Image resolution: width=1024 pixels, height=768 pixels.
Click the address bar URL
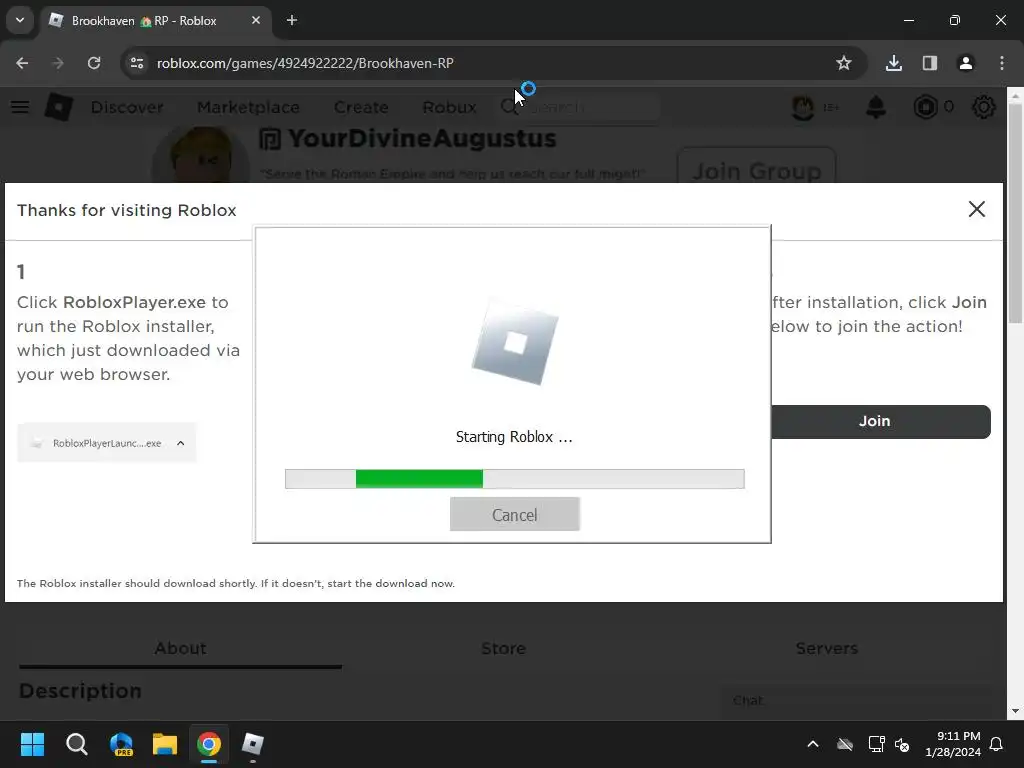305,63
